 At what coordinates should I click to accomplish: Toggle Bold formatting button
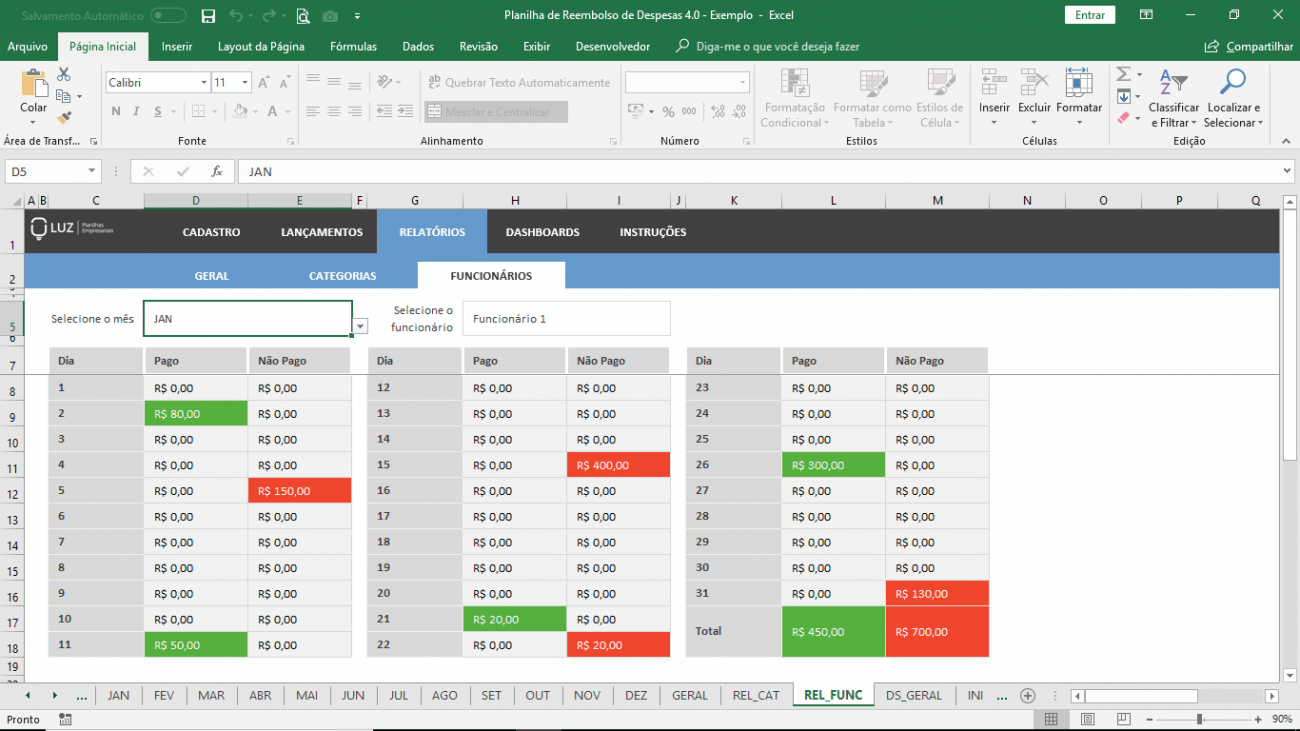115,112
